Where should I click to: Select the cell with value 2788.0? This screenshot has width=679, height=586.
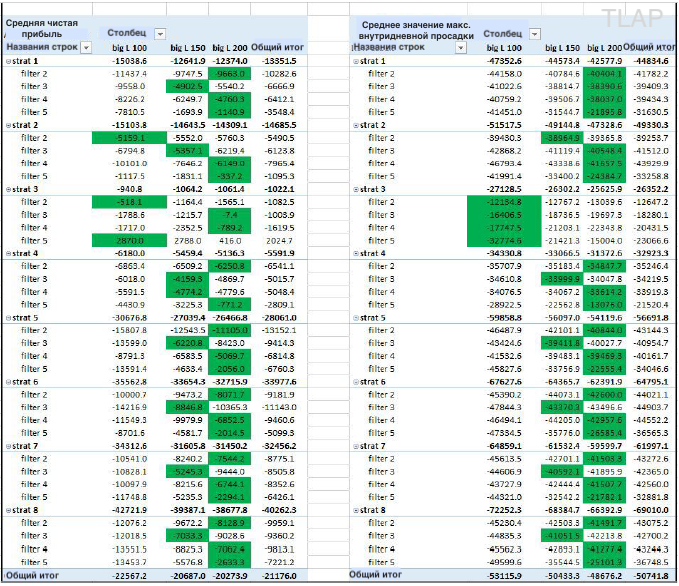tap(188, 241)
